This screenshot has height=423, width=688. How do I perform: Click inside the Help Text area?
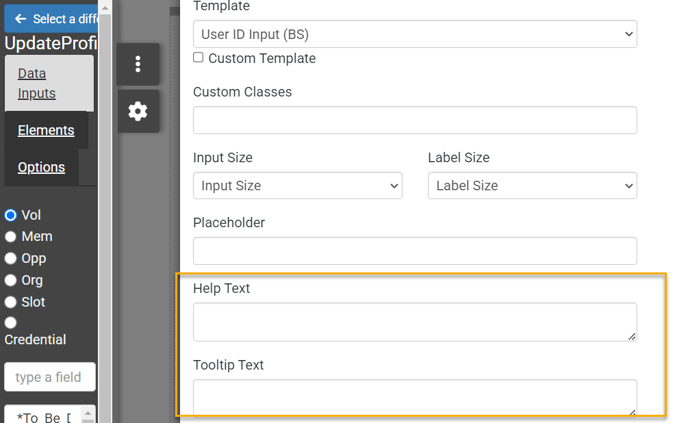click(x=414, y=322)
